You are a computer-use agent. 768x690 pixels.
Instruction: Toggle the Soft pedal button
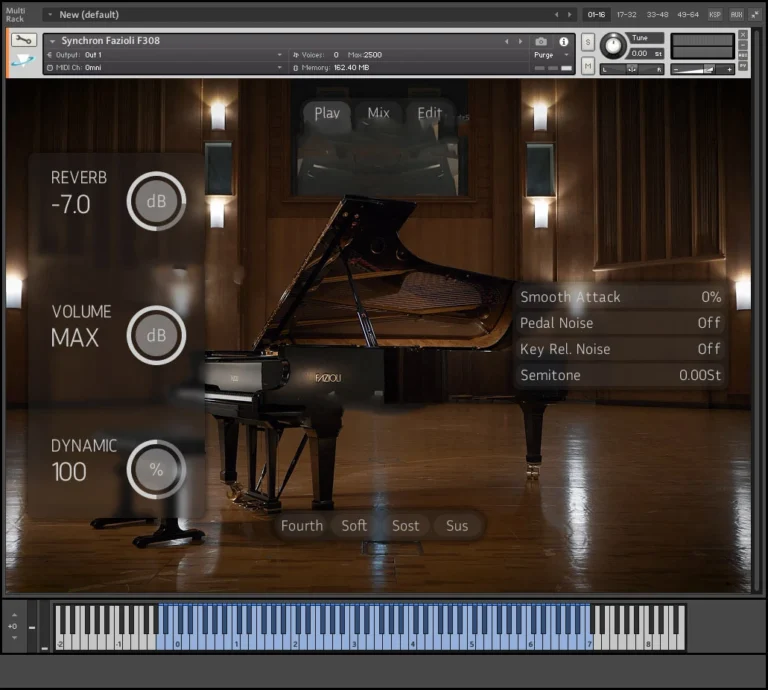354,526
